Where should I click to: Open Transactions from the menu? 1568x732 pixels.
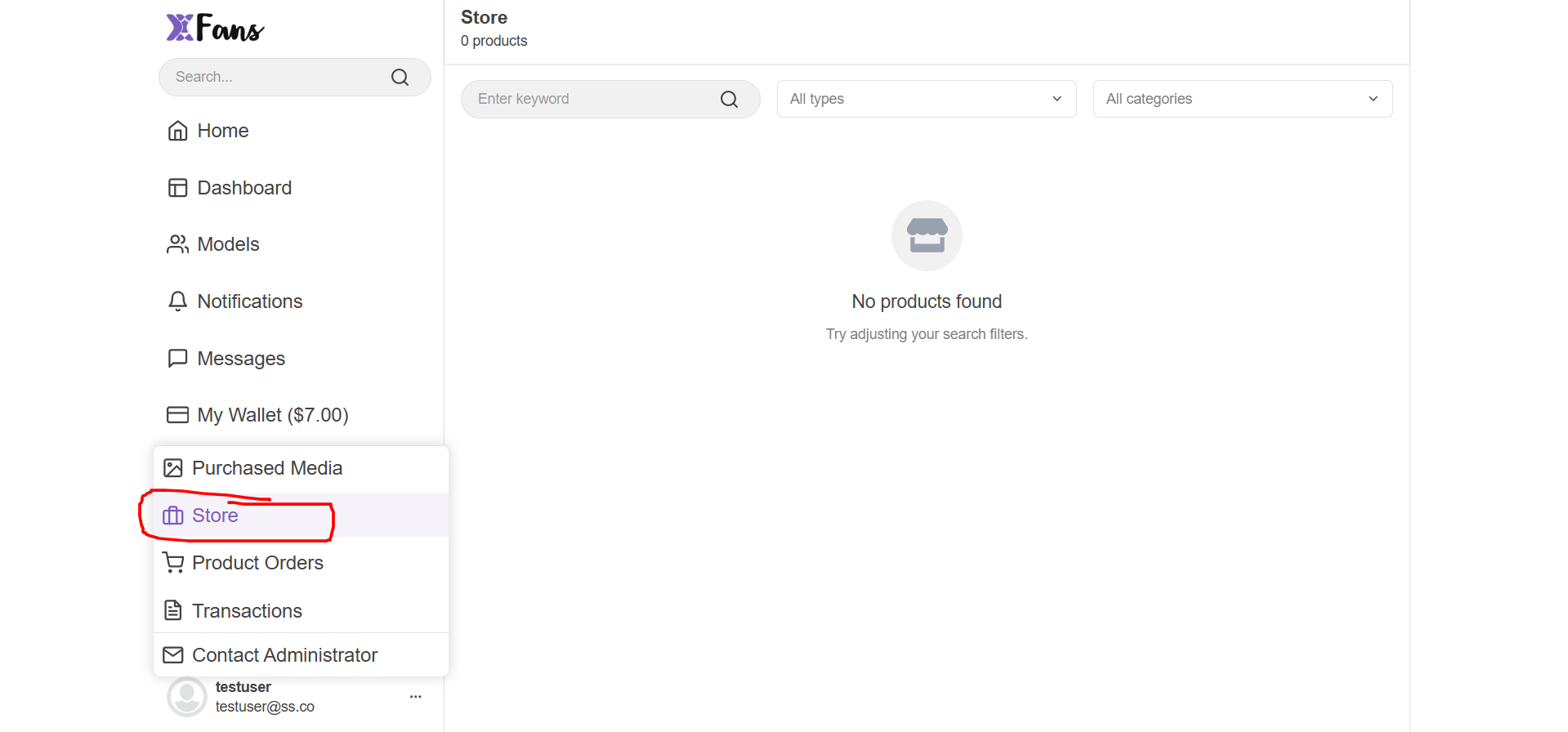(x=247, y=611)
